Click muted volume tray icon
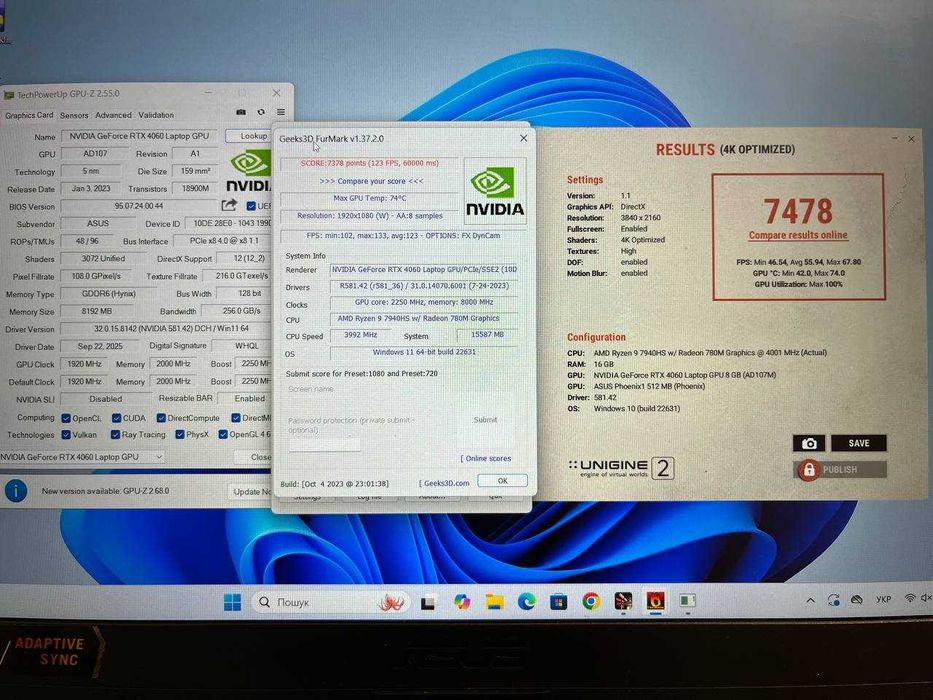The width and height of the screenshot is (933, 700). 926,598
